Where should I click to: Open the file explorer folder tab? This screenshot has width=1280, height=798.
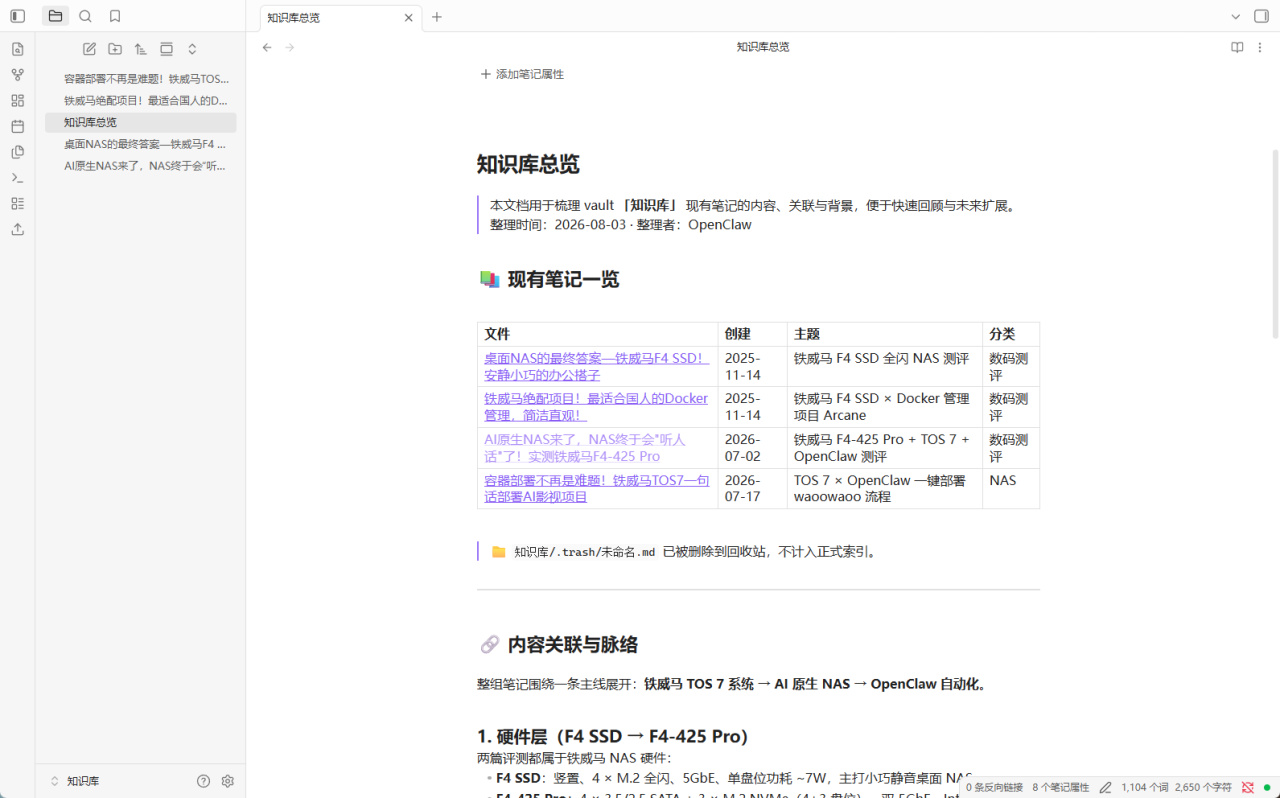(55, 16)
